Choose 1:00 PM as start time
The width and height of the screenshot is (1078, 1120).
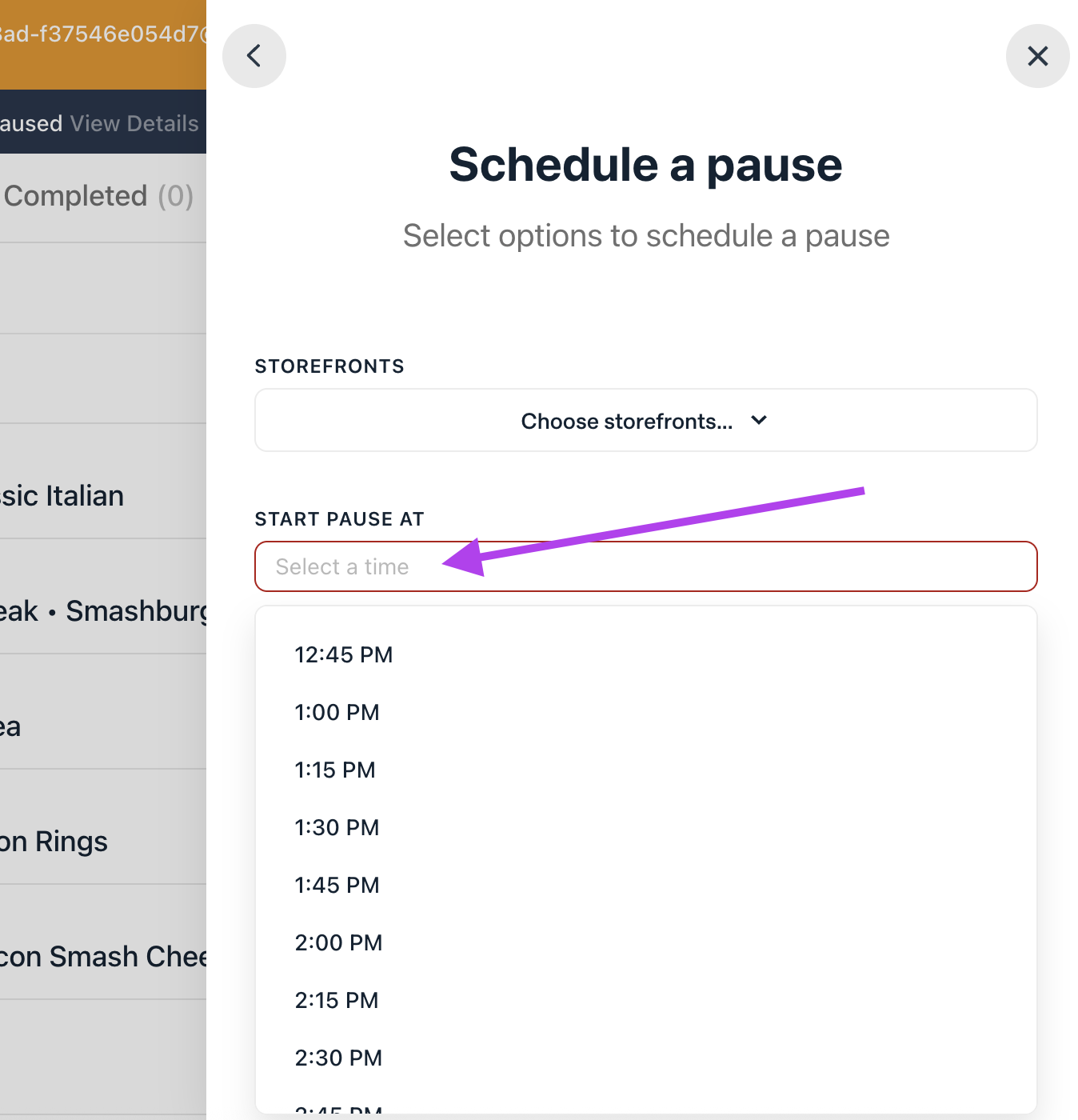coord(337,713)
